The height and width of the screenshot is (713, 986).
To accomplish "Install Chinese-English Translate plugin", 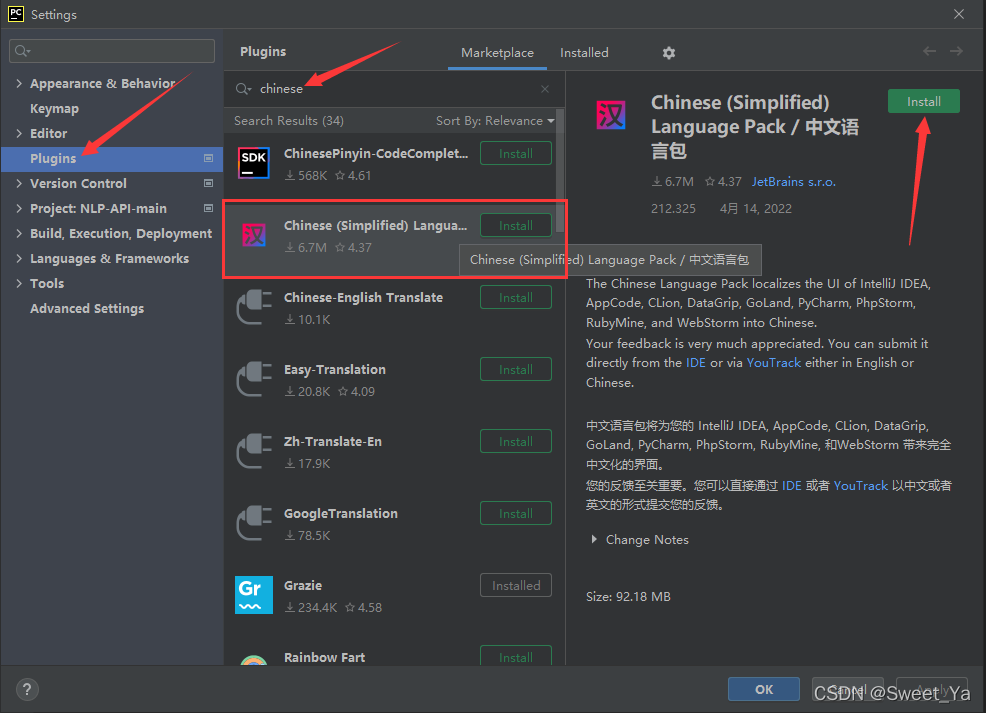I will [x=516, y=297].
